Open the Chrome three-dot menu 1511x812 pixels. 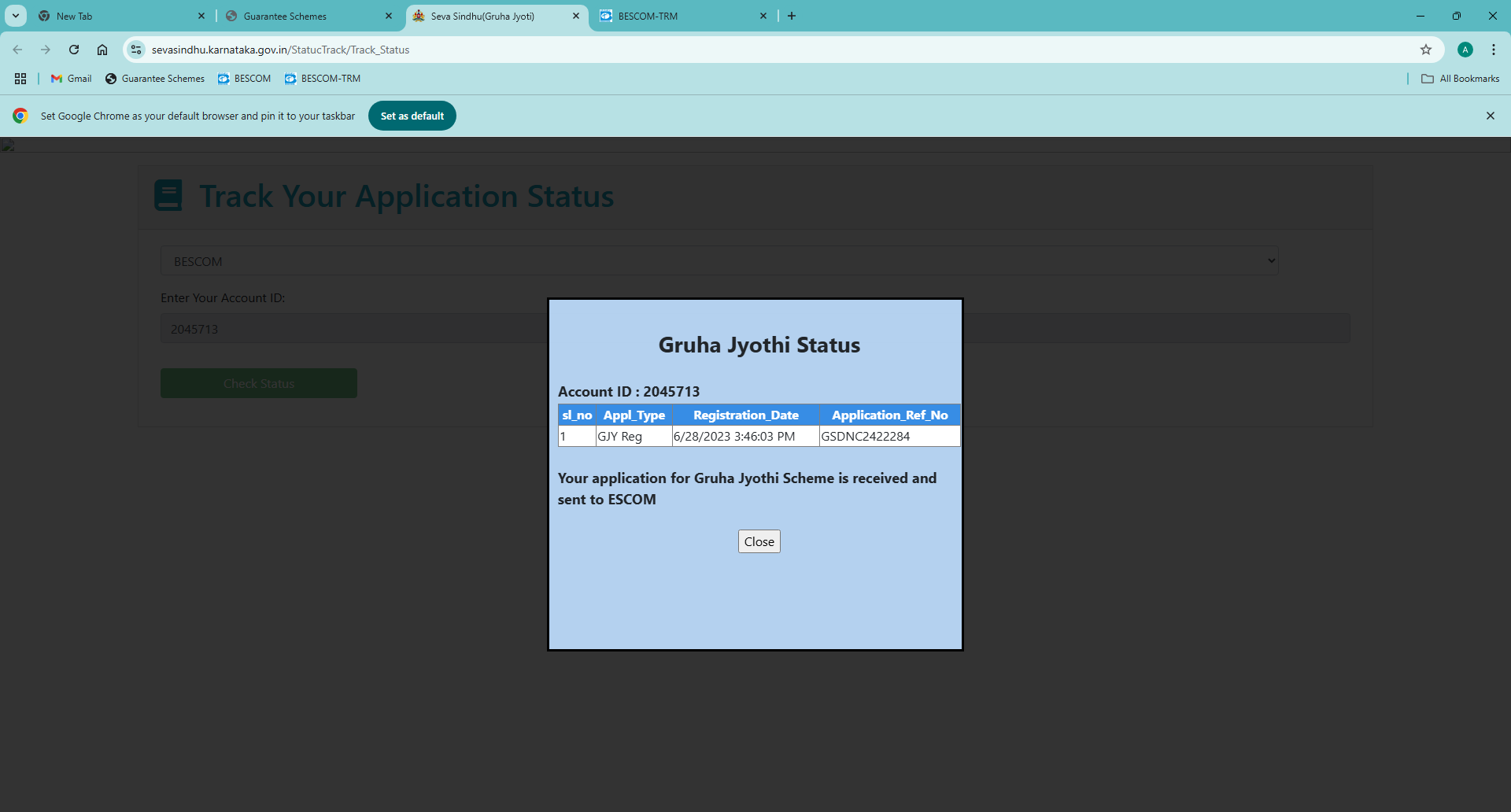(1494, 50)
